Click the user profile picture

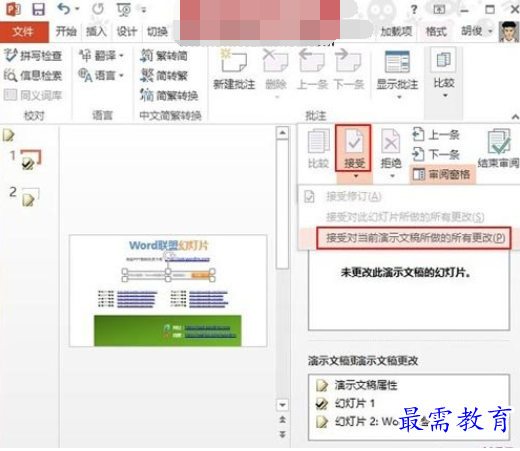(509, 31)
